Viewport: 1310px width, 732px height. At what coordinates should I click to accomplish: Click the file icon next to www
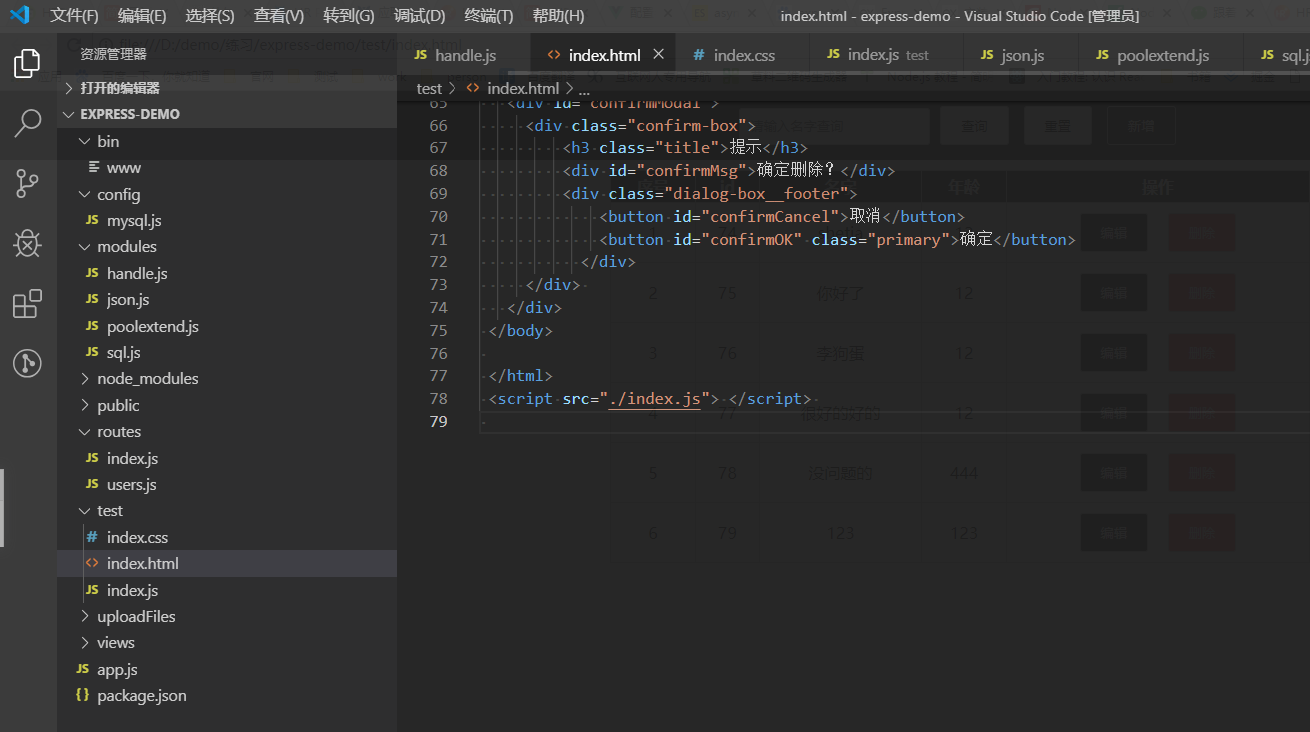tap(94, 167)
